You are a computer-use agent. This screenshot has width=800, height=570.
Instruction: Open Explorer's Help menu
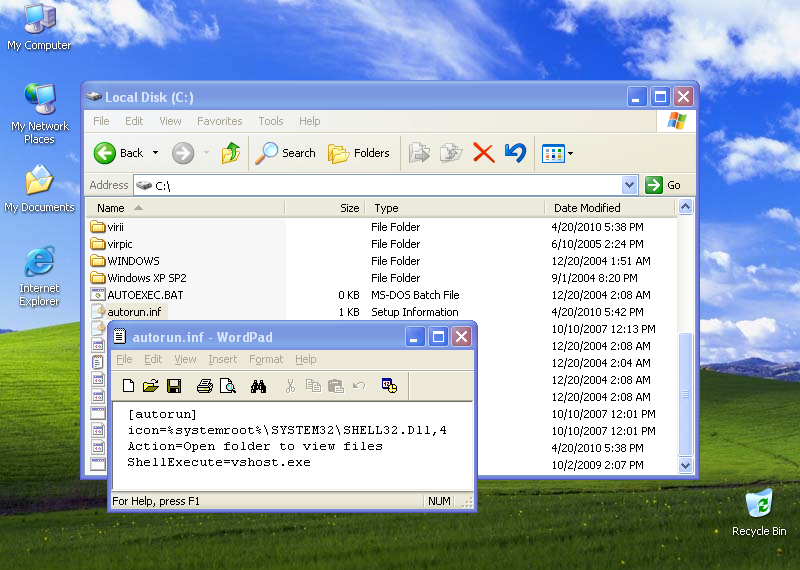310,121
